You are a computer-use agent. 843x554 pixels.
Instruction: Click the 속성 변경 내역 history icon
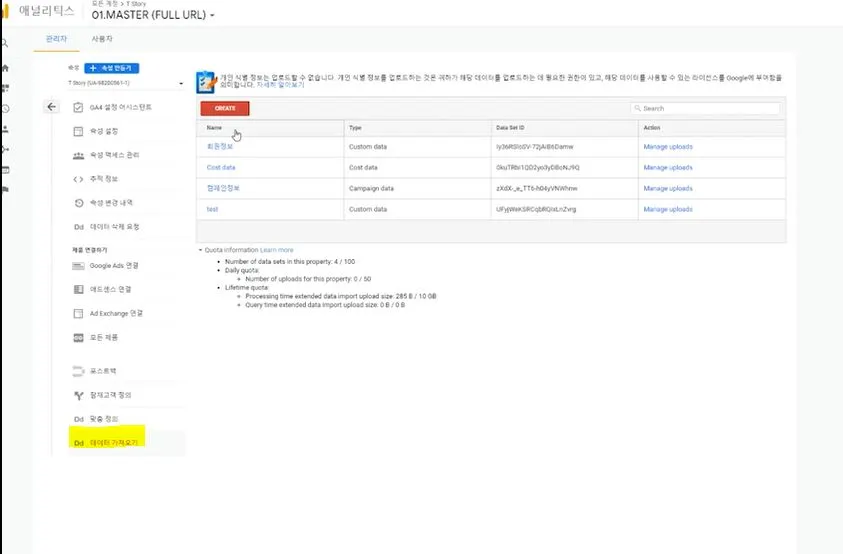coord(78,203)
